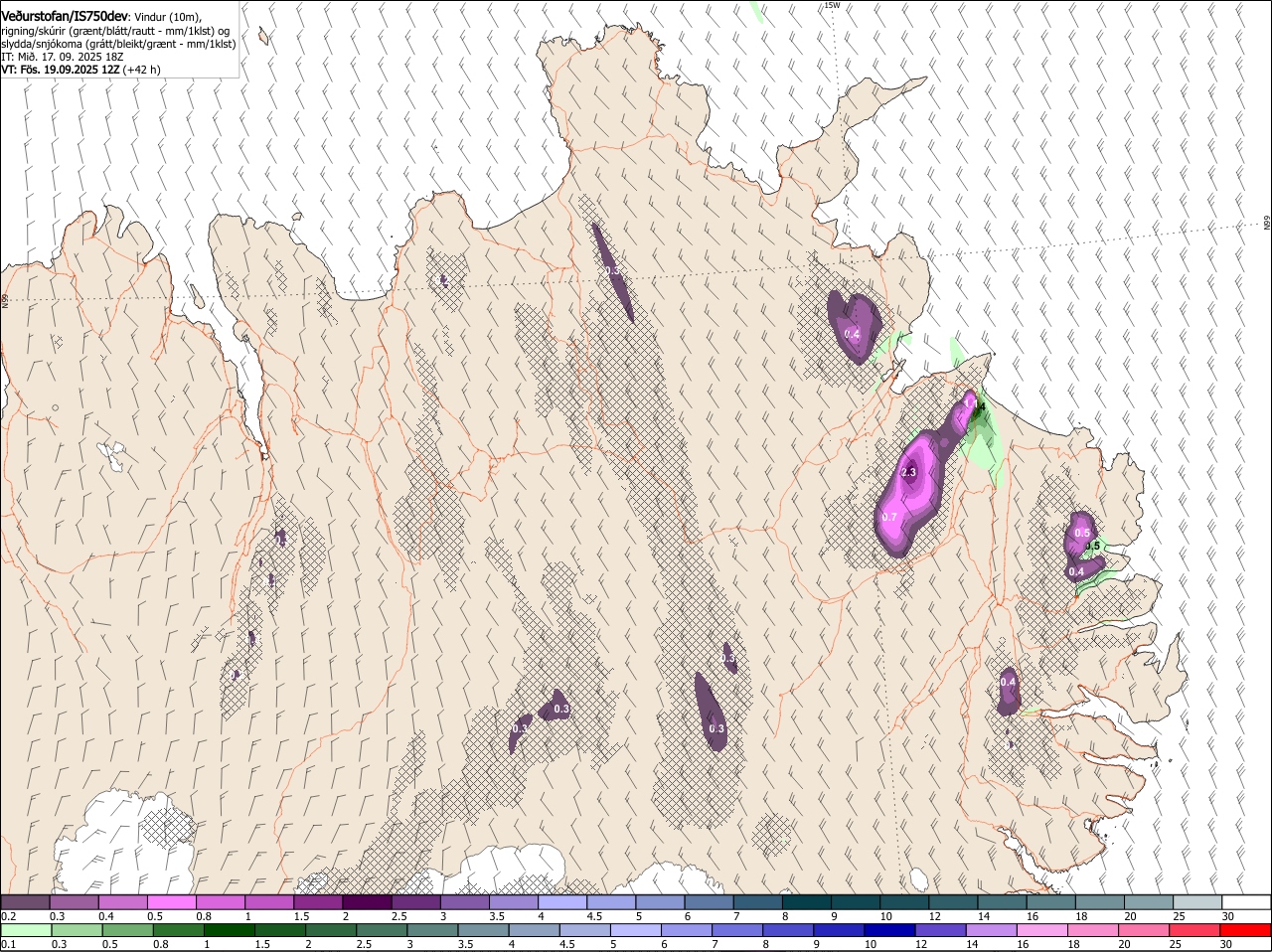Image resolution: width=1272 pixels, height=952 pixels.
Task: Click the VT: Fös. 19.09.2025 12Z line
Action: 80,70
